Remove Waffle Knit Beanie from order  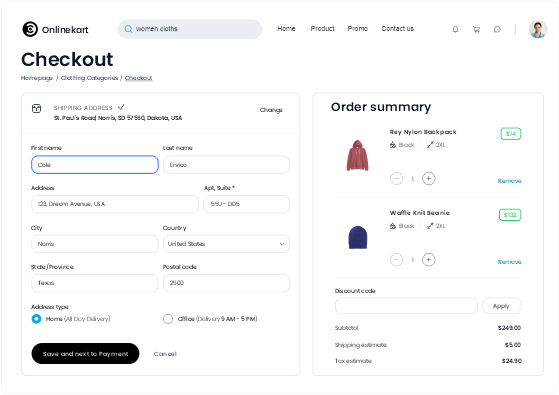509,262
